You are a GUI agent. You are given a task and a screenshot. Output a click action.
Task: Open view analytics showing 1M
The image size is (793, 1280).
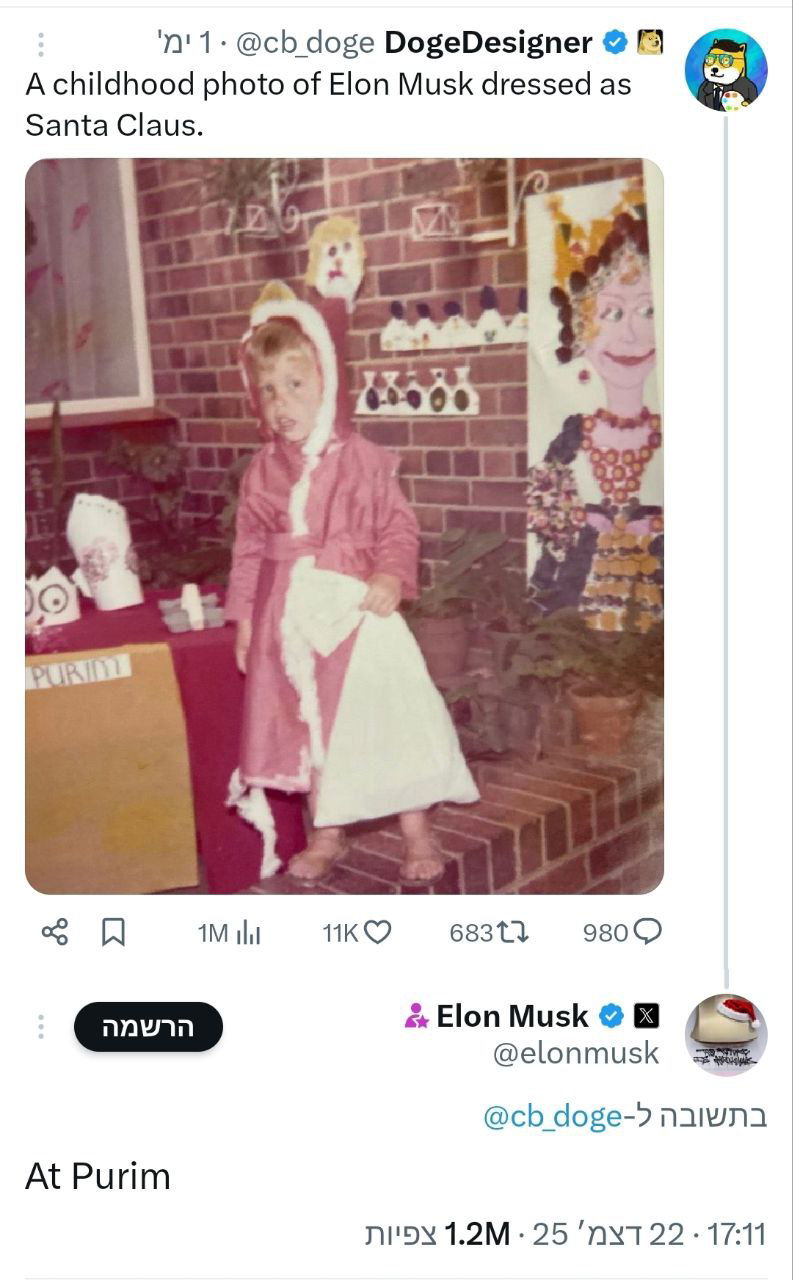tap(229, 933)
